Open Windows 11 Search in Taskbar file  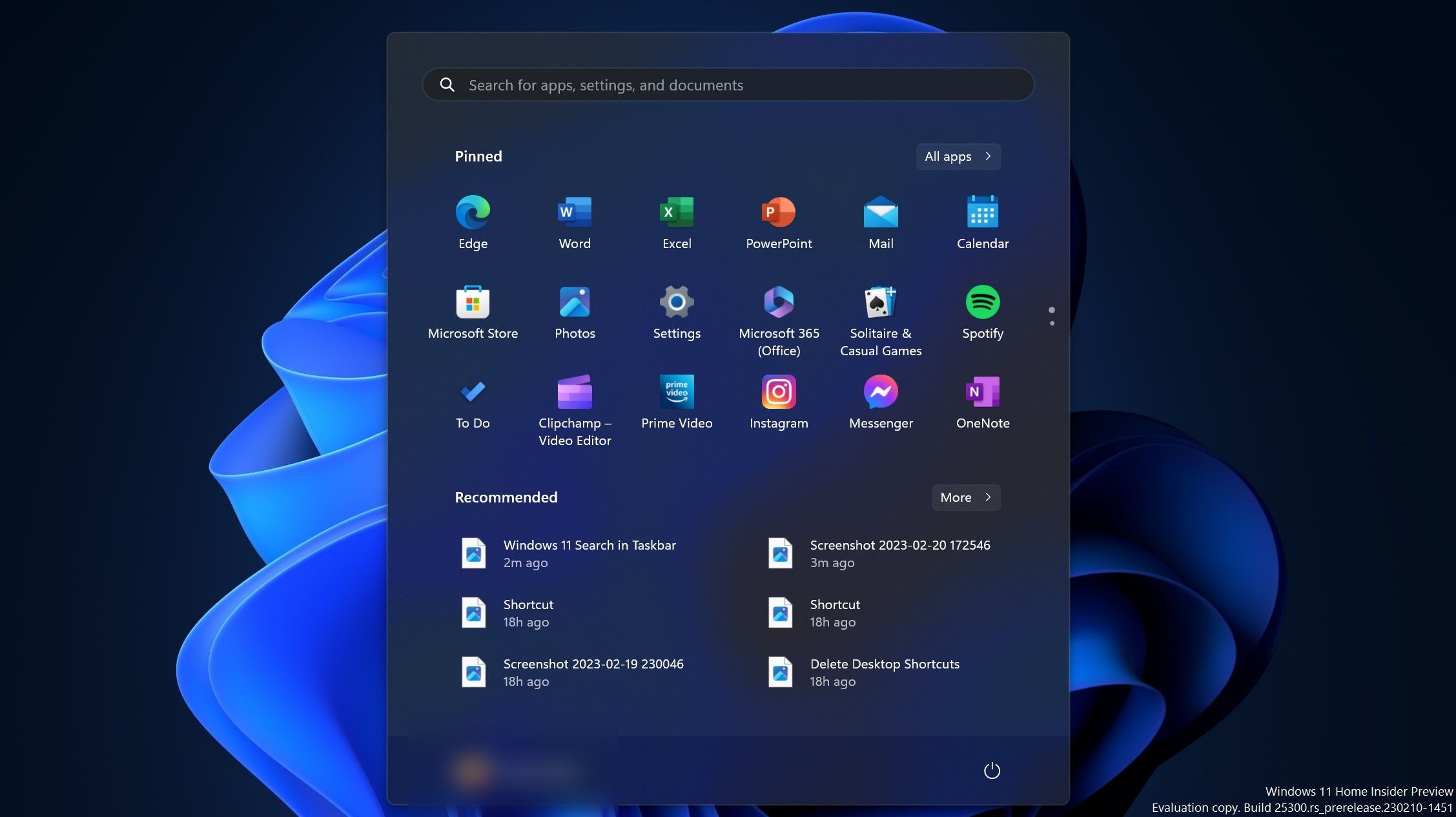[x=589, y=552]
